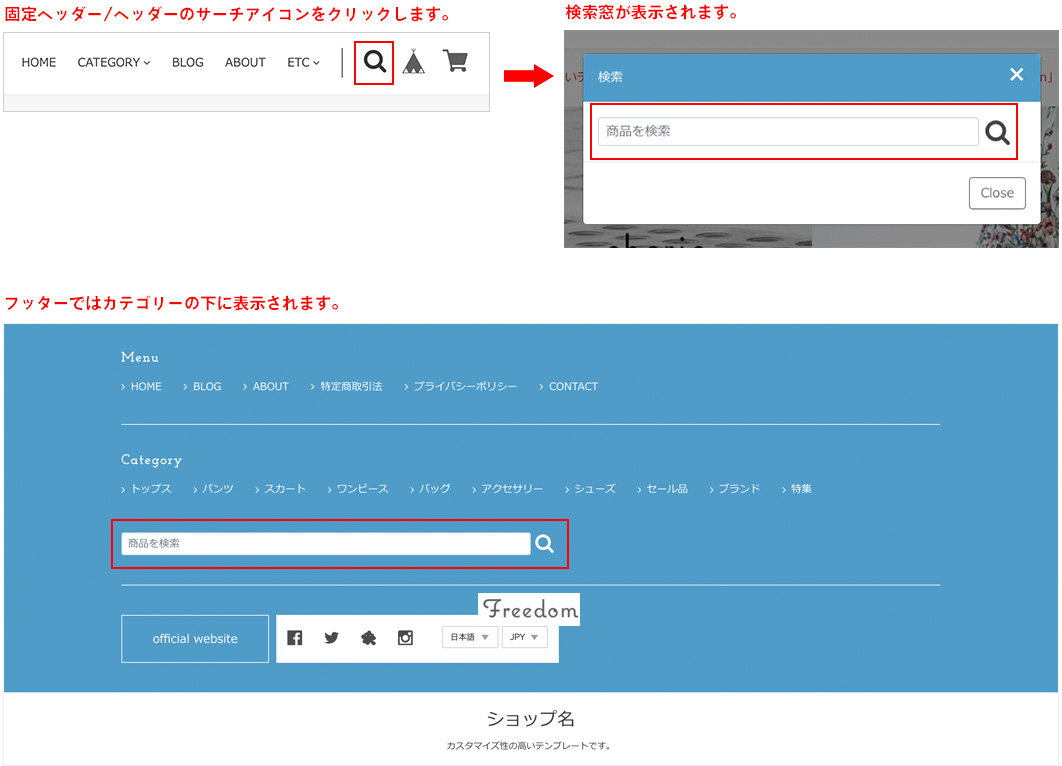
Task: Click the header search magnifier icon
Action: click(374, 62)
